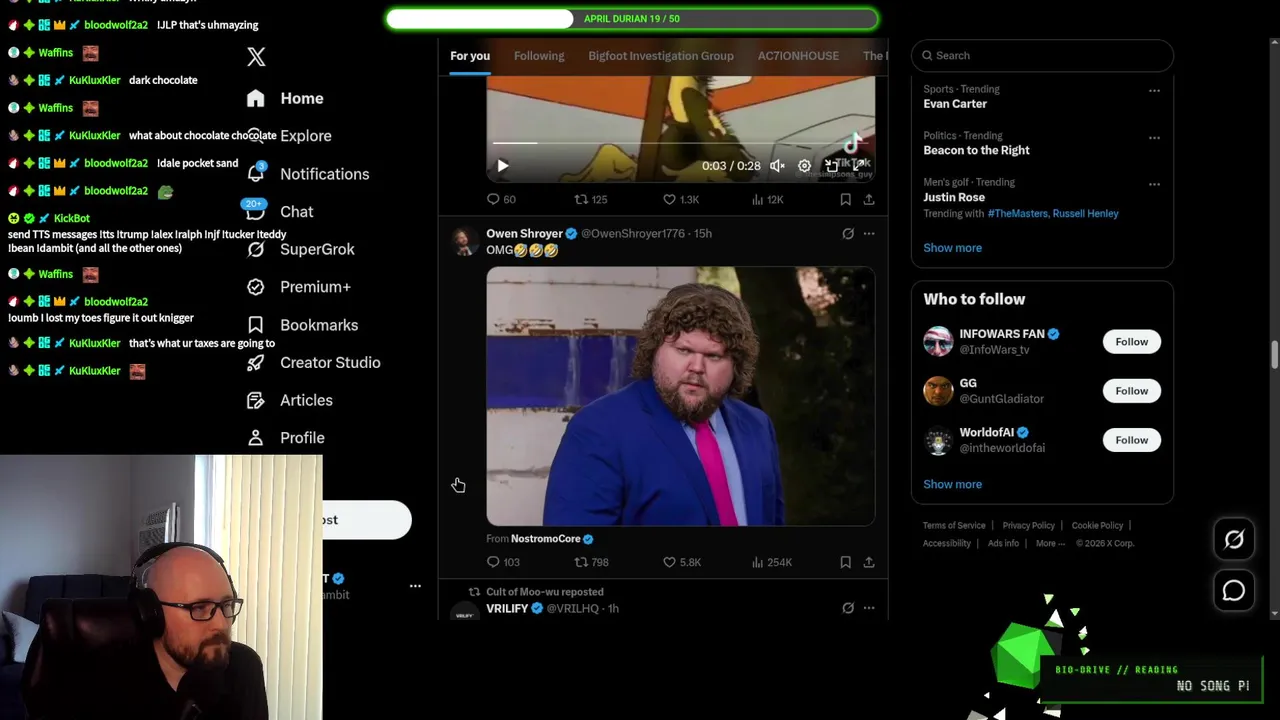Click page vertical scrollbar thumb
This screenshot has width=1280, height=720.
pyautogui.click(x=1274, y=355)
